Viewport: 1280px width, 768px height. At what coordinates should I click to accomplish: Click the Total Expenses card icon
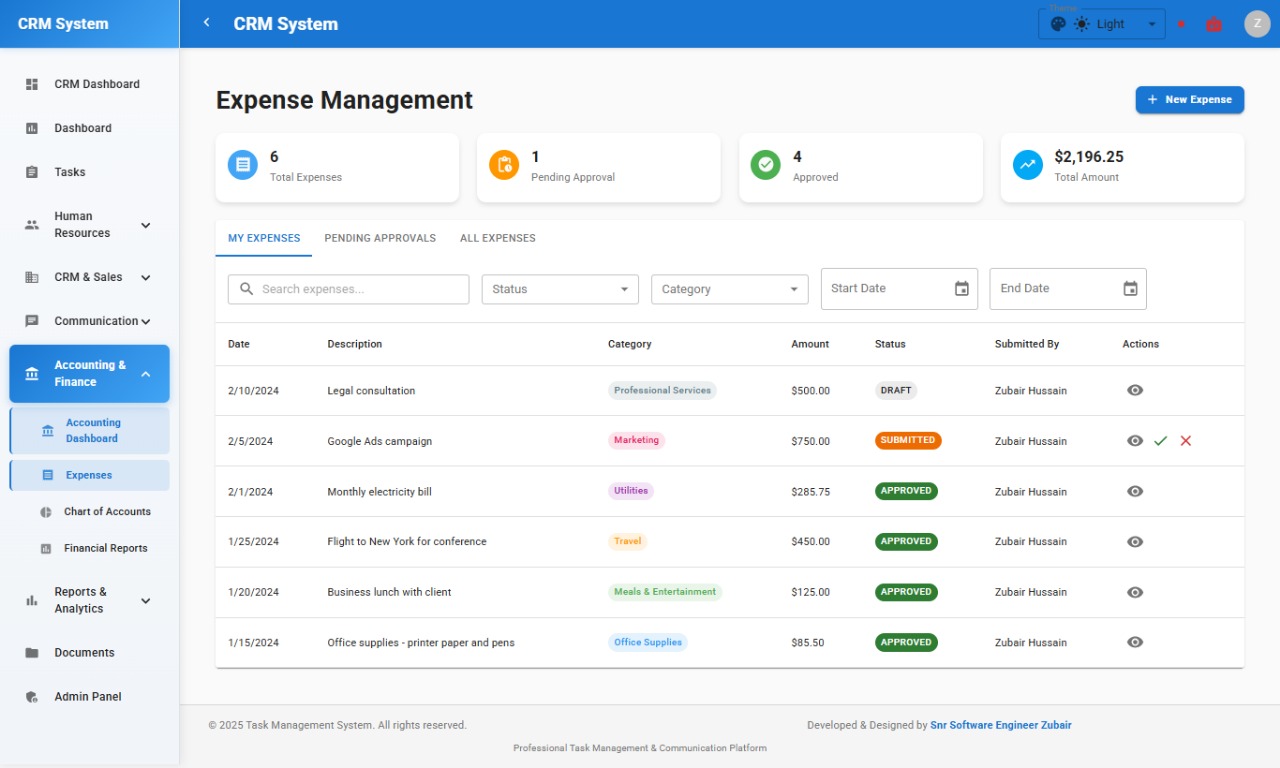(x=243, y=165)
